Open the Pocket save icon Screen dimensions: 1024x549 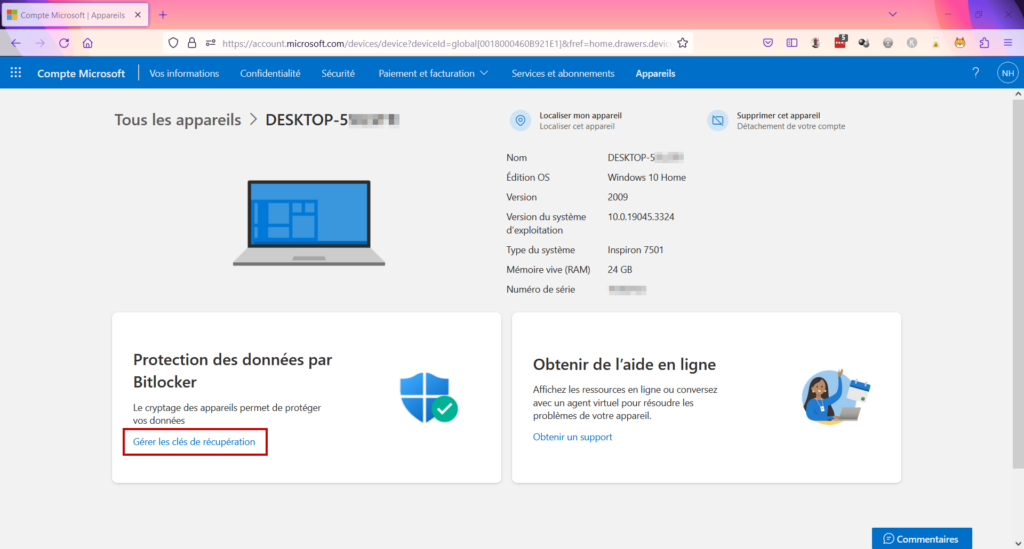click(x=768, y=43)
